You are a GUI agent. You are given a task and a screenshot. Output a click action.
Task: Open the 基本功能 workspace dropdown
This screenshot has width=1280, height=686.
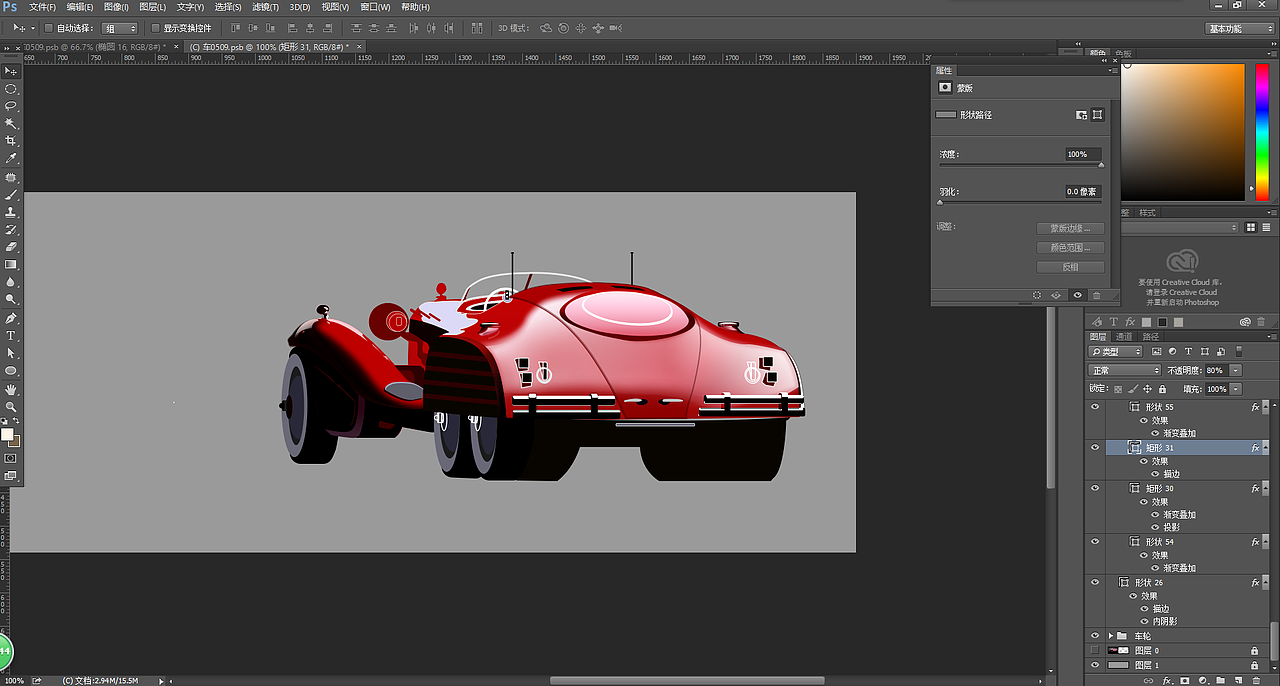(1240, 29)
